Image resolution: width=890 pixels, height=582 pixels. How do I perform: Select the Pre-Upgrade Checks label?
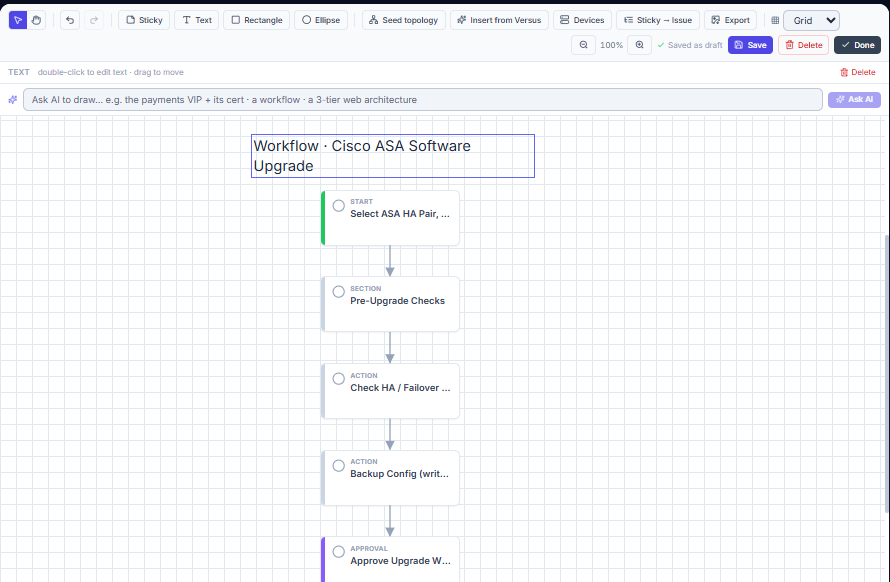397,301
